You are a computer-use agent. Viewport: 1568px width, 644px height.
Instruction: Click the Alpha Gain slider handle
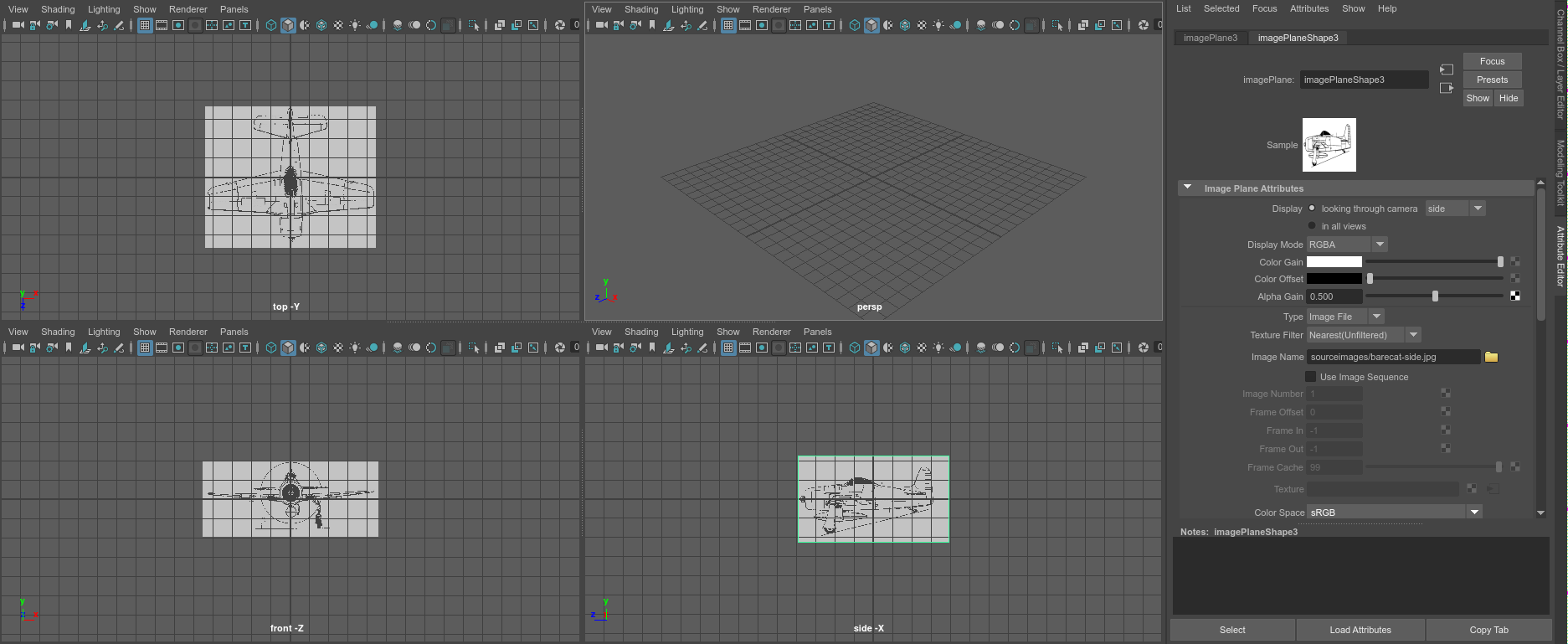1435,296
